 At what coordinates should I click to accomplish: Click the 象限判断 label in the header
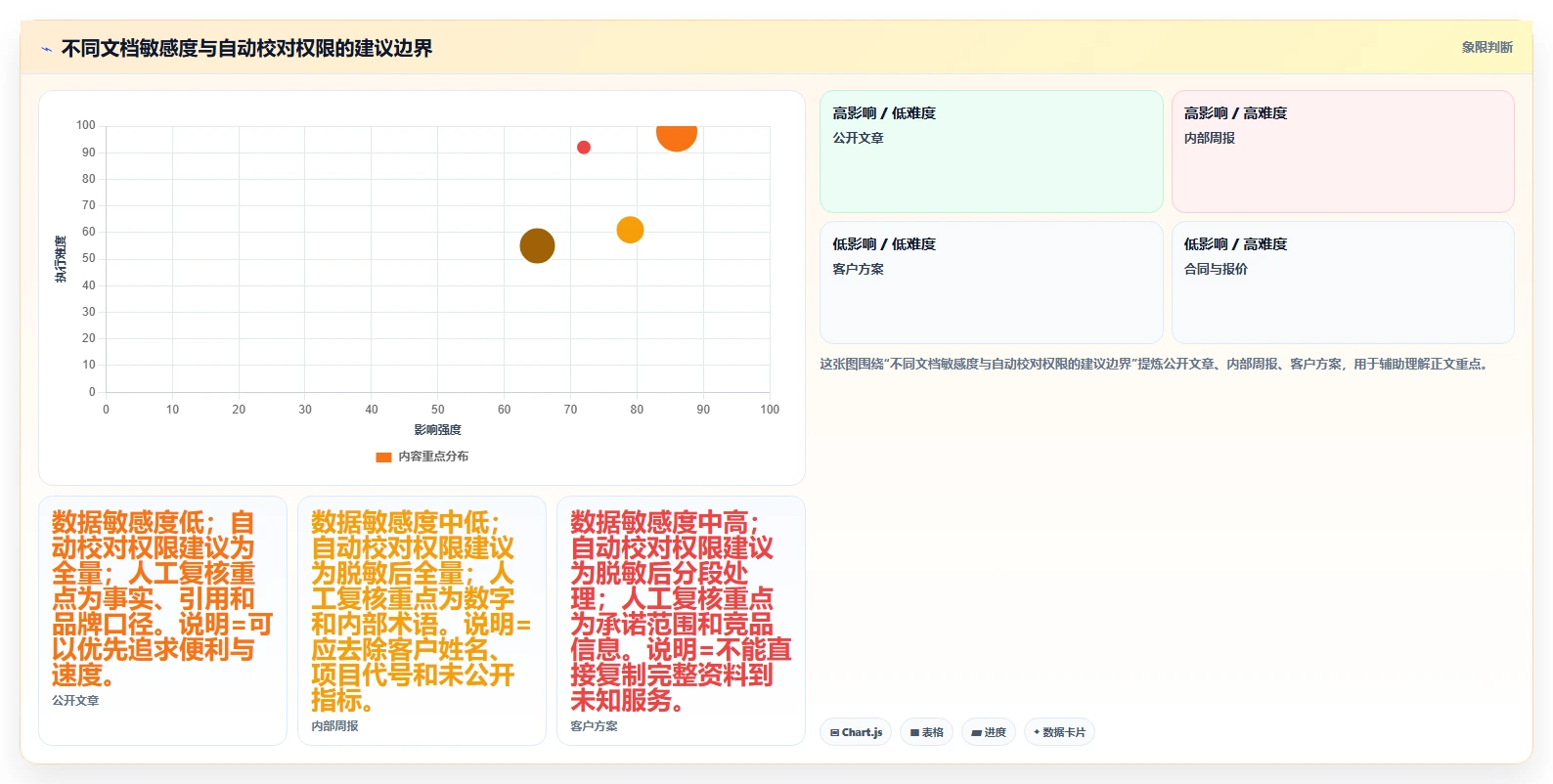1486,47
